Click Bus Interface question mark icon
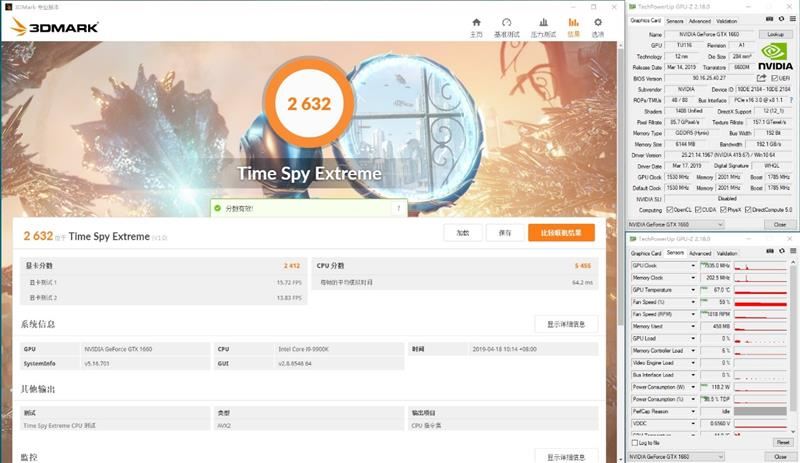This screenshot has width=800, height=463. (x=791, y=100)
